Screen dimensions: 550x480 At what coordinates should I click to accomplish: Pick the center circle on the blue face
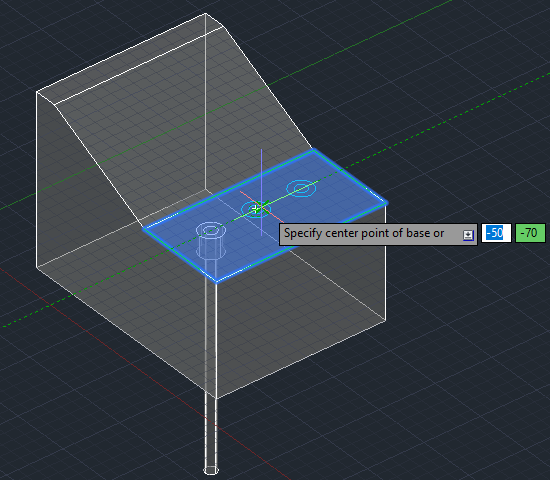(256, 210)
